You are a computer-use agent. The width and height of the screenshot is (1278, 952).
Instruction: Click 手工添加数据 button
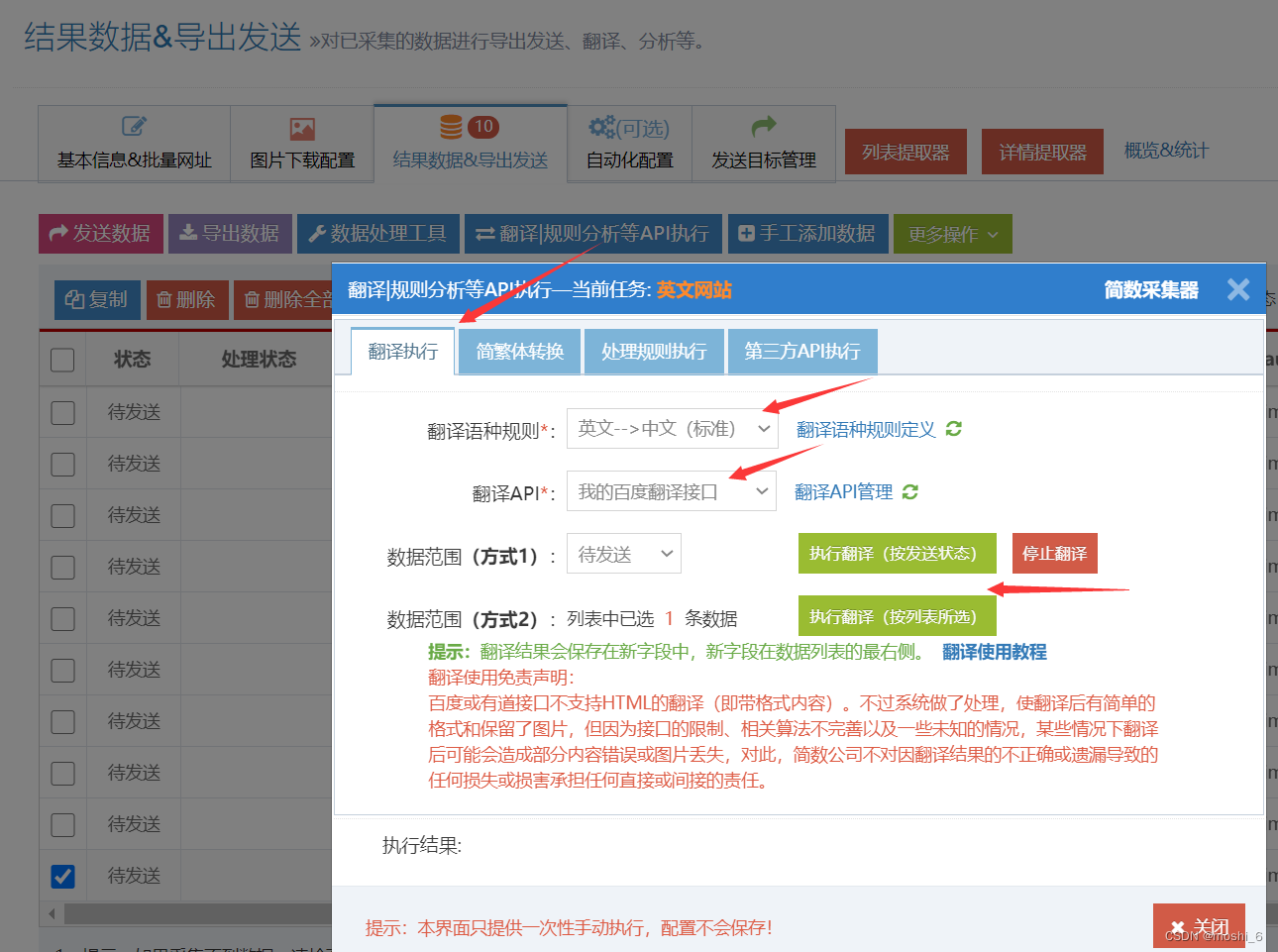pyautogui.click(x=807, y=234)
